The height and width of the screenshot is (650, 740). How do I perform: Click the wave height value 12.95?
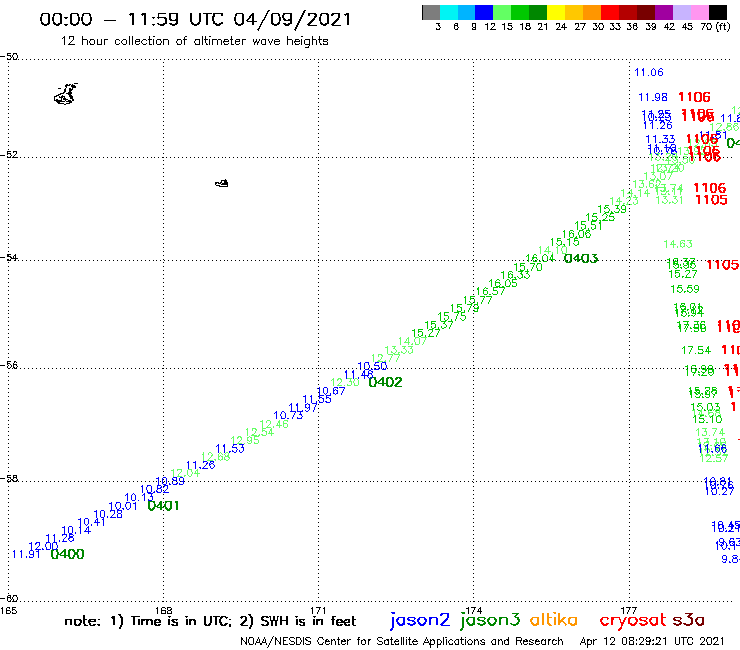(245, 440)
